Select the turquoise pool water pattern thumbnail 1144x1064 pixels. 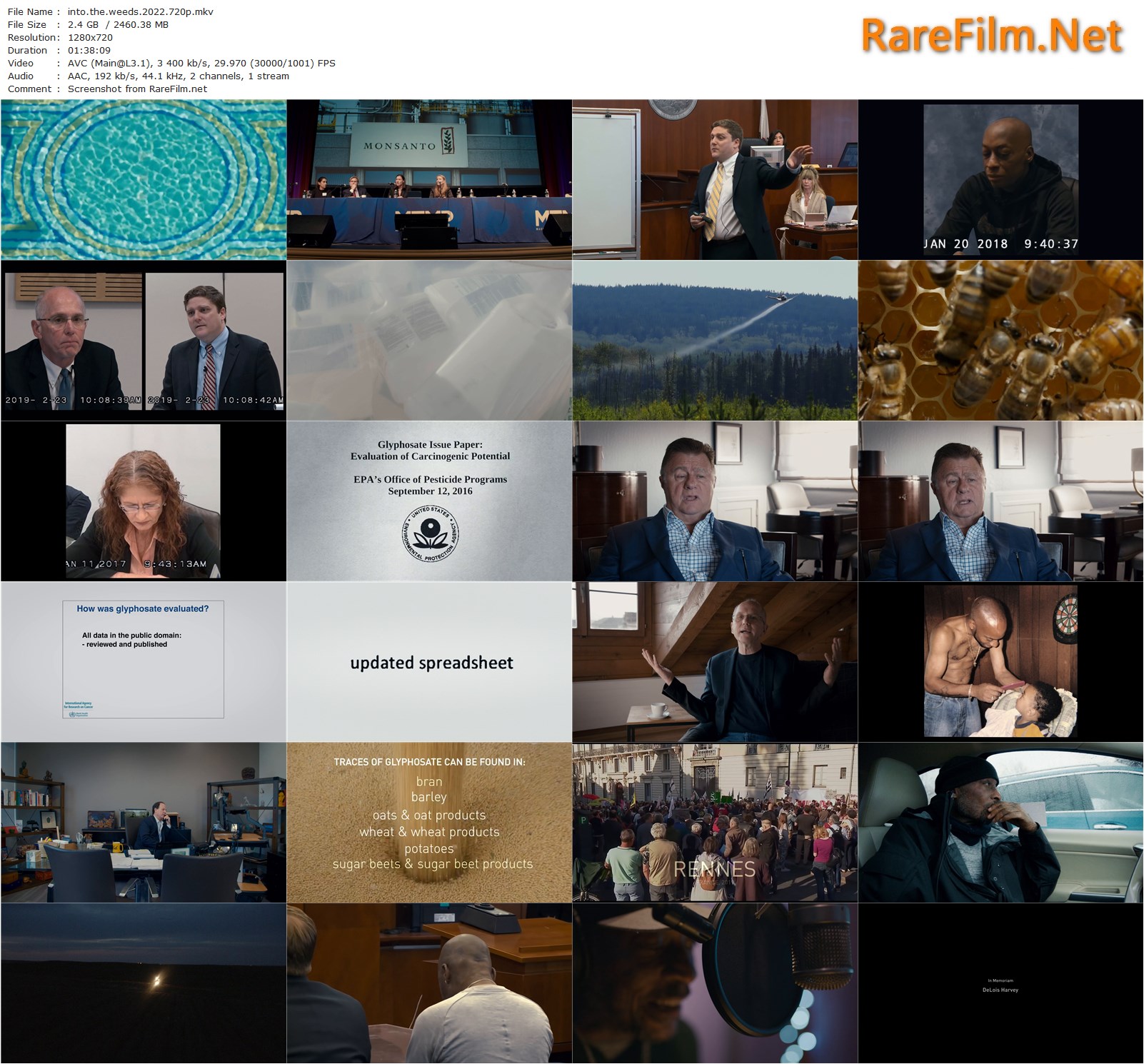144,179
